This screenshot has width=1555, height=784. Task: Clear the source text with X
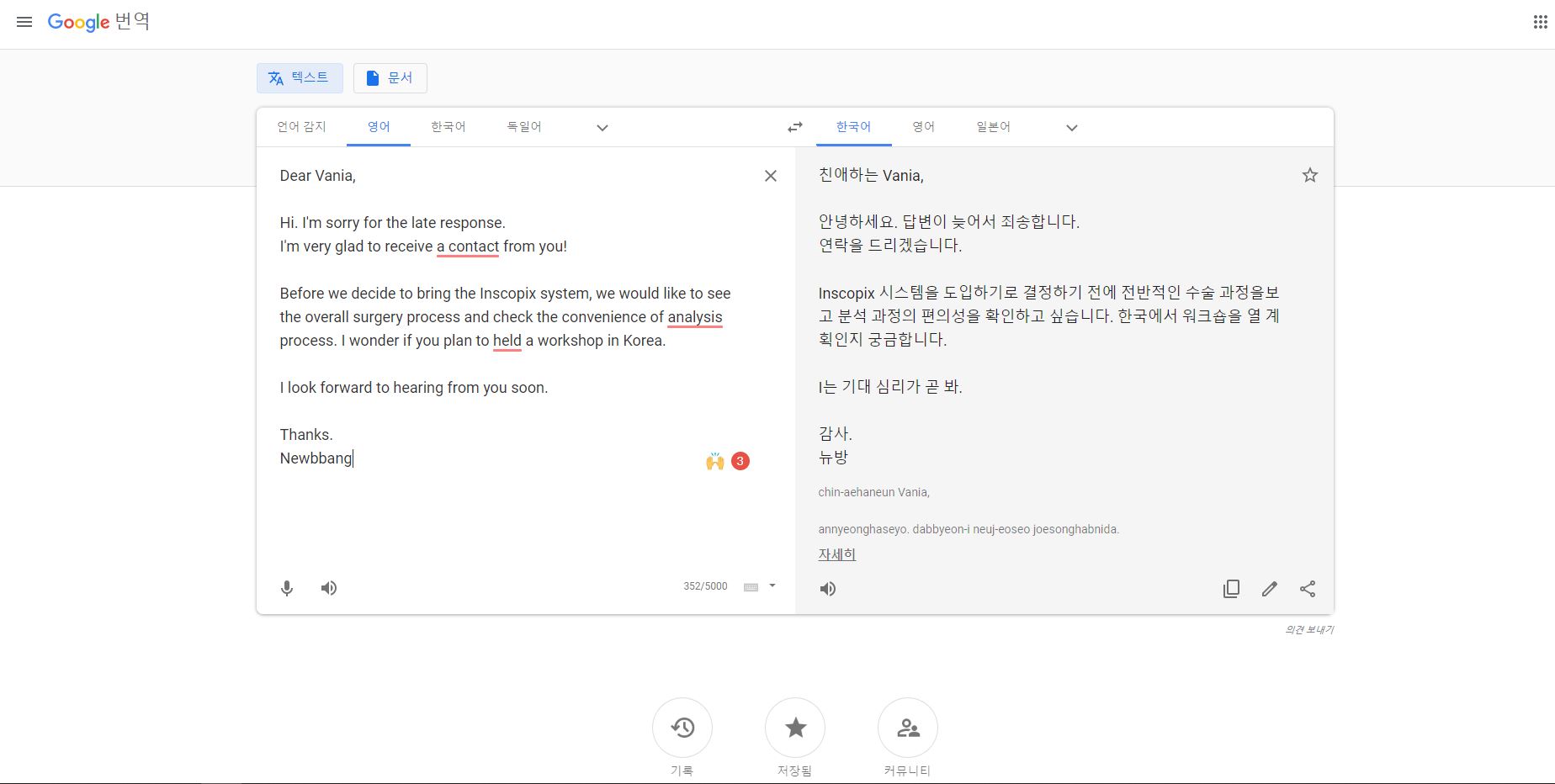point(770,176)
